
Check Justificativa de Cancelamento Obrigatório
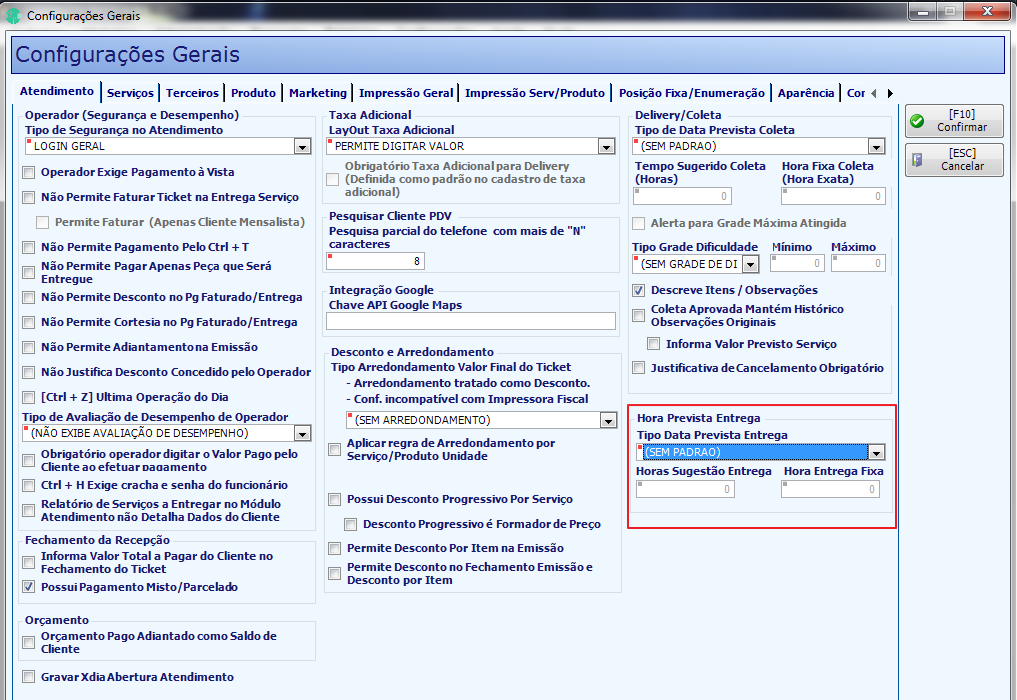click(x=639, y=368)
